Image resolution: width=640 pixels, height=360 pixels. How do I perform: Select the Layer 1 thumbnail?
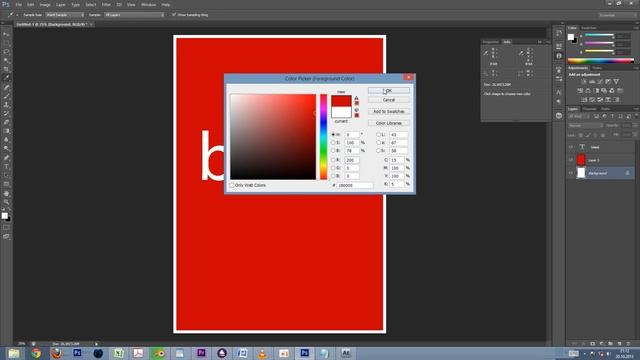[581, 160]
